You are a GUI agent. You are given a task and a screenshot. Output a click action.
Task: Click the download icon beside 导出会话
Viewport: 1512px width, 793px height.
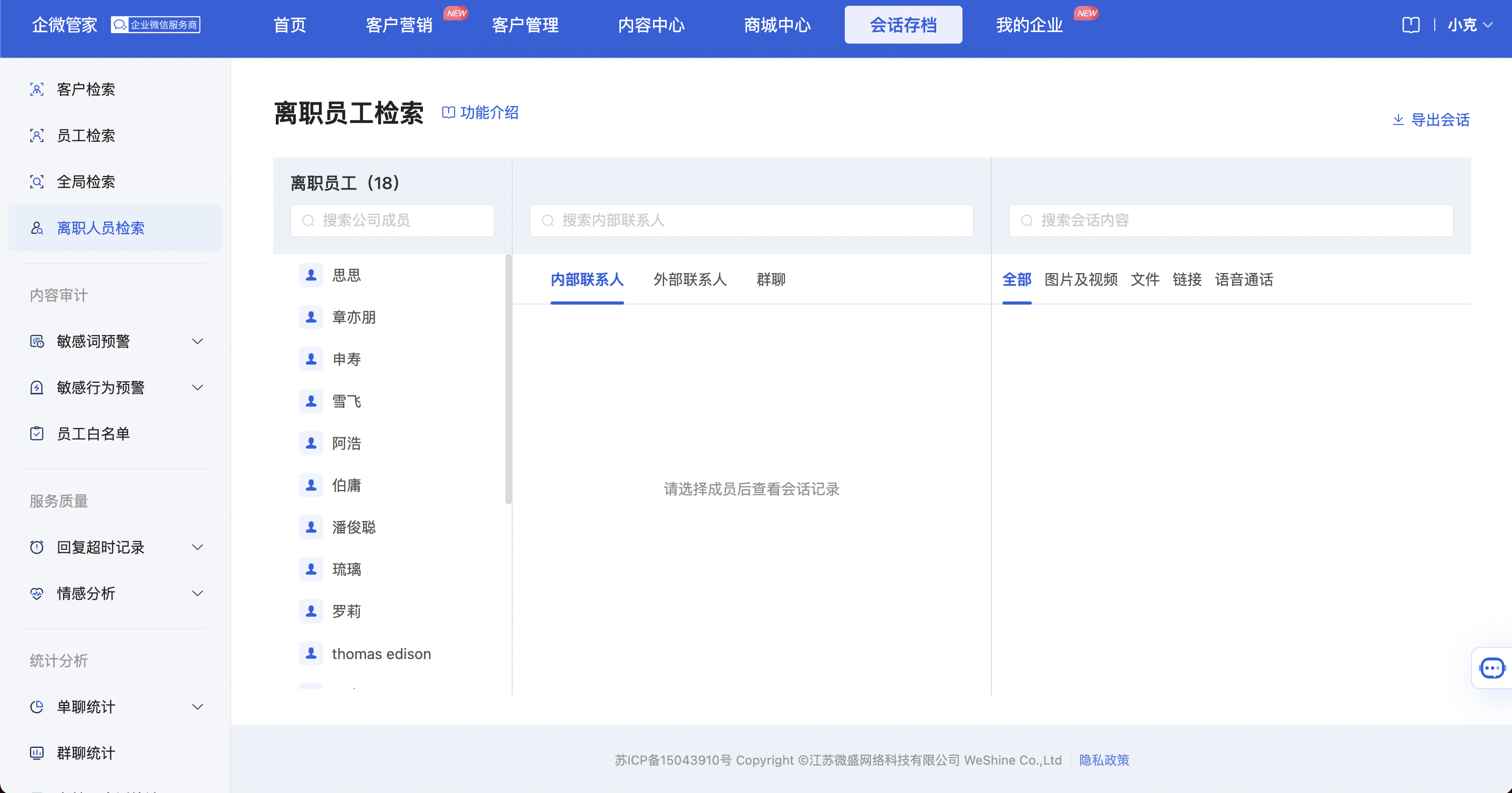click(1399, 120)
